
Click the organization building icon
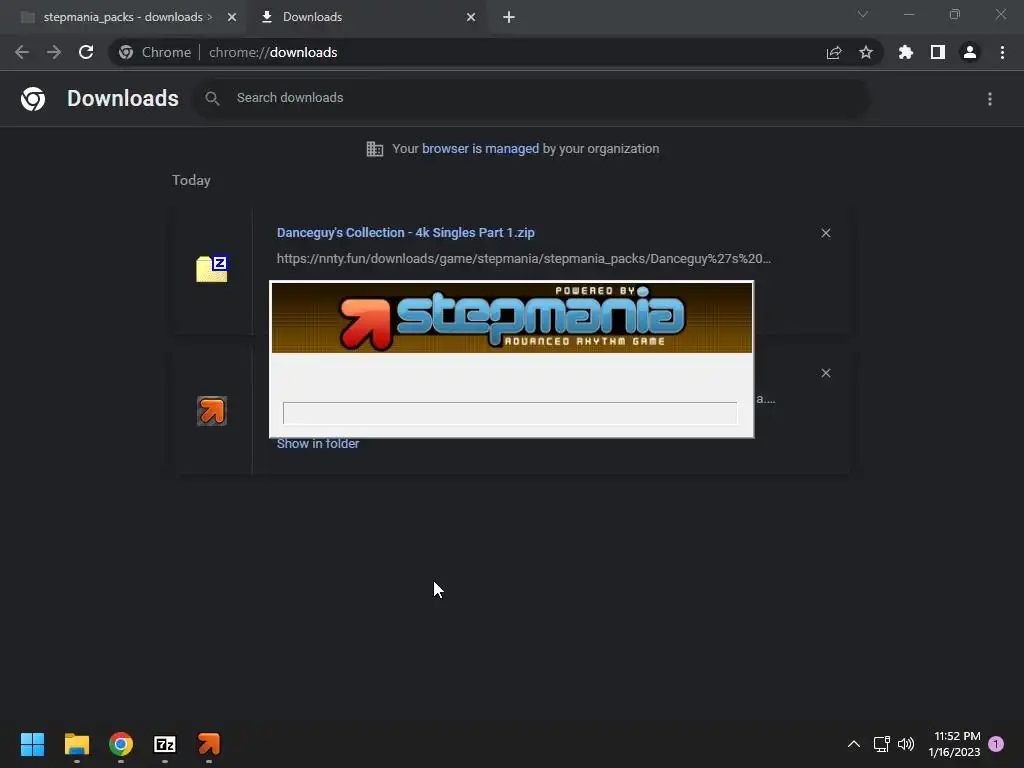point(375,149)
